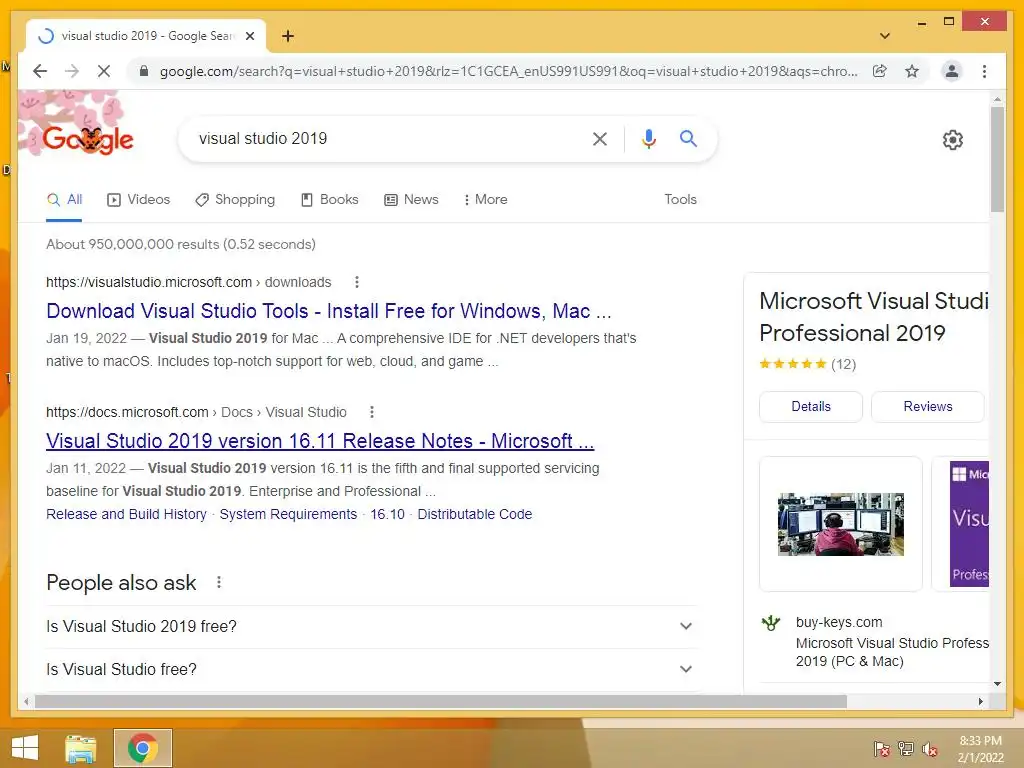Open the purple Visual Studio box image
1024x768 pixels.
(969, 524)
